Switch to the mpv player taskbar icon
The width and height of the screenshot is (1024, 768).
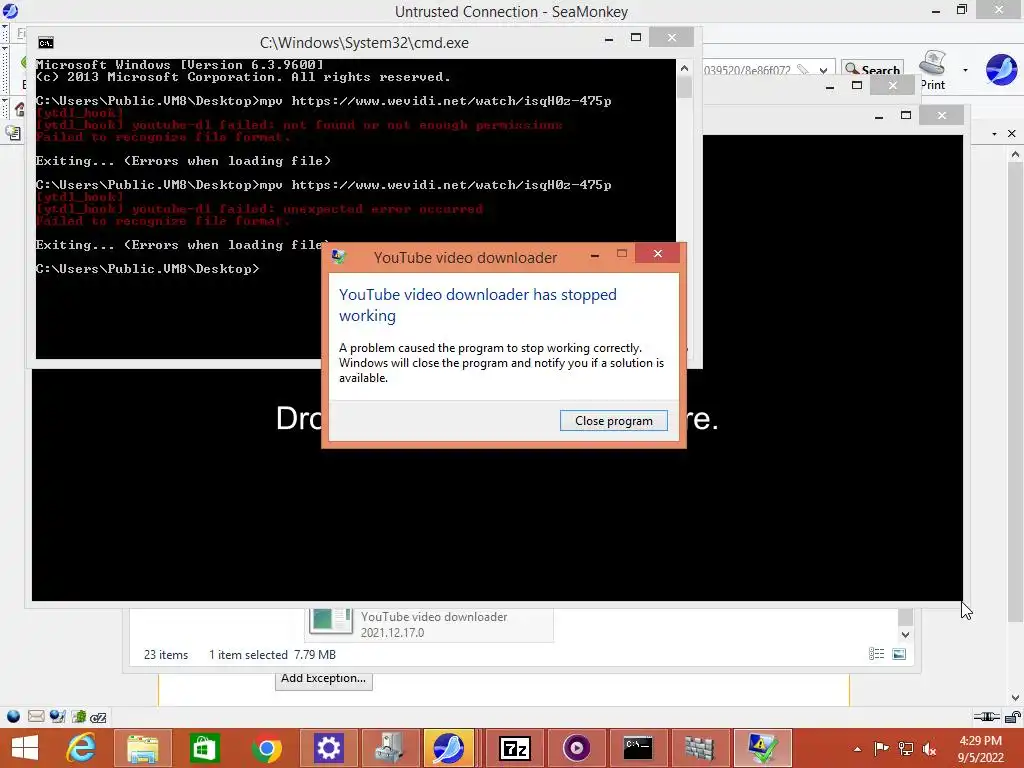576,748
